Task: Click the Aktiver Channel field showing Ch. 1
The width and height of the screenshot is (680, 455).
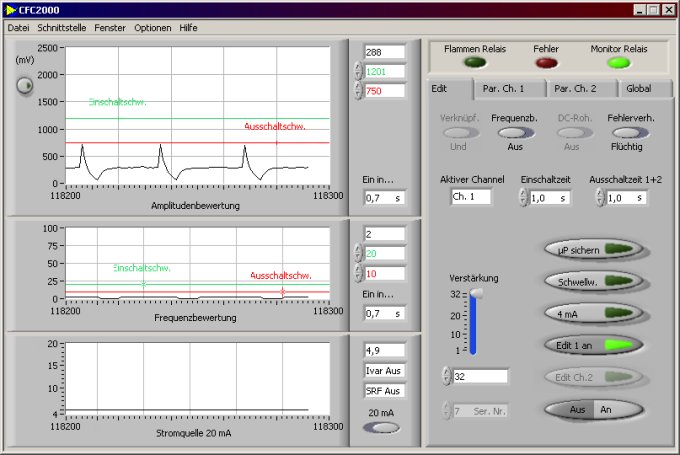Action: pyautogui.click(x=470, y=197)
